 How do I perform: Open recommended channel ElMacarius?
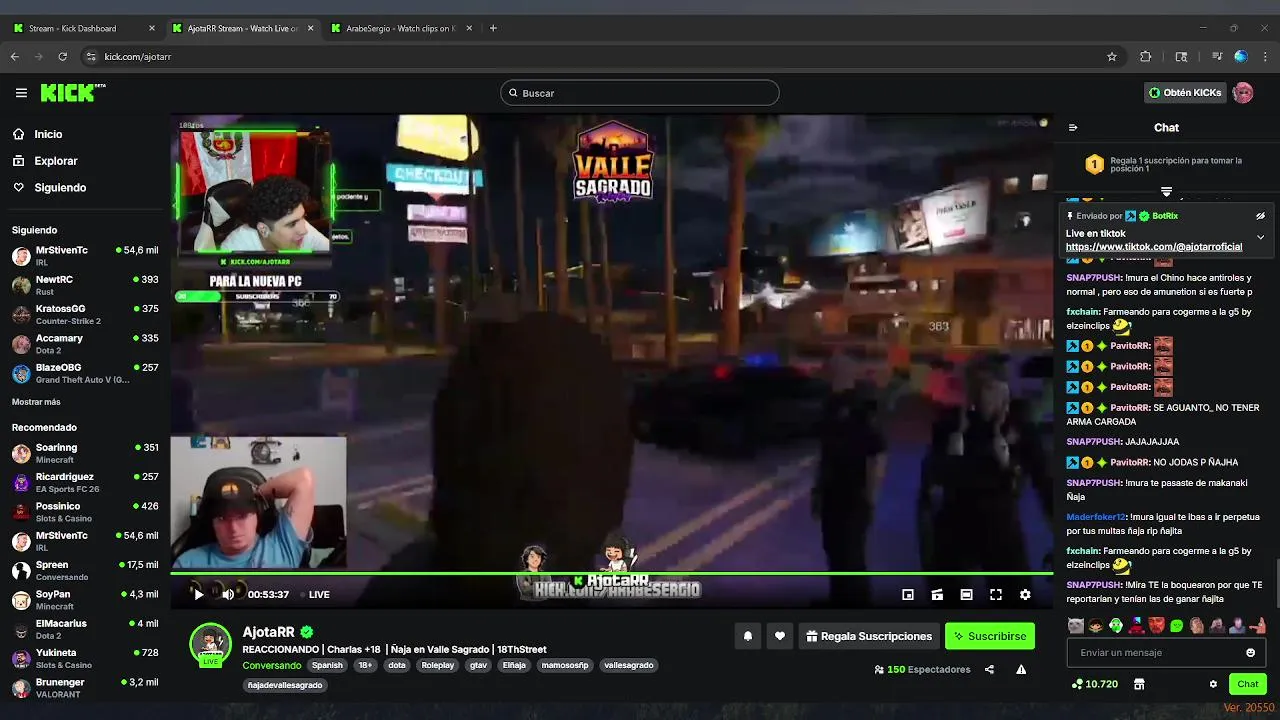(85, 629)
